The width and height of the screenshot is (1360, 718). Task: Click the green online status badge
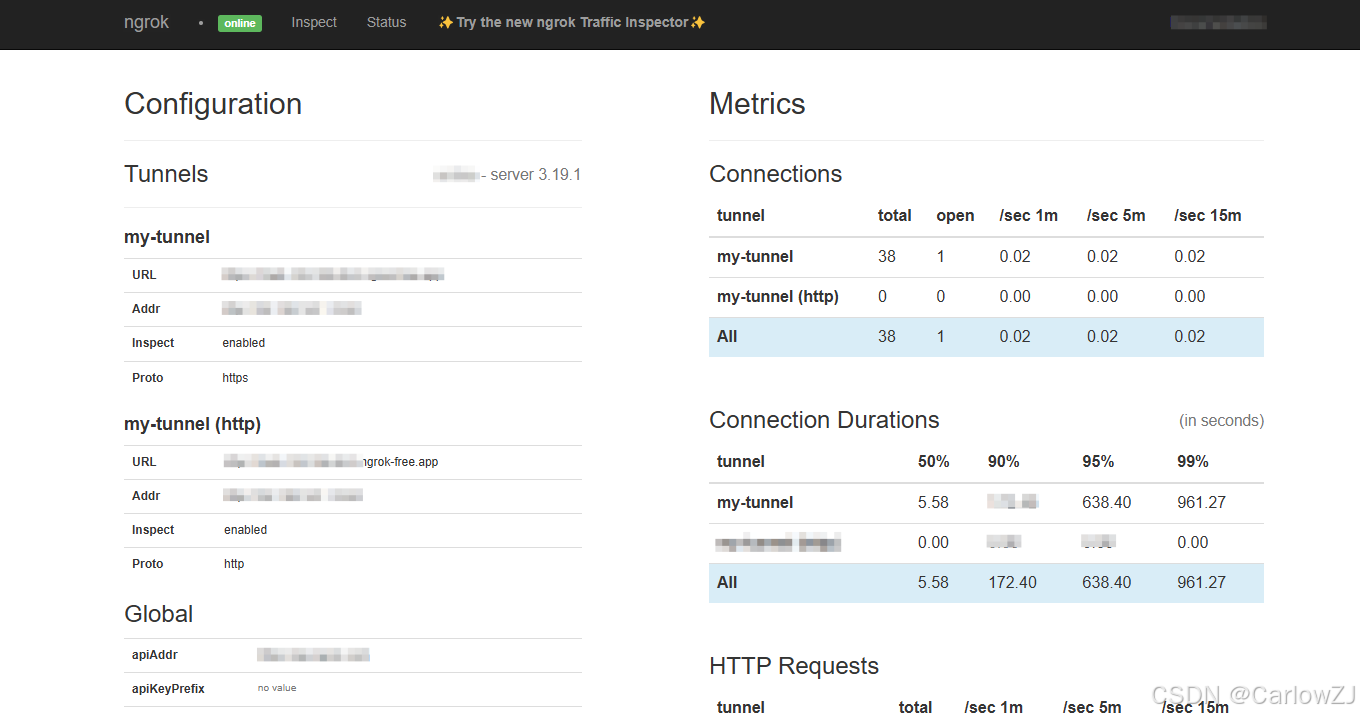pos(240,23)
